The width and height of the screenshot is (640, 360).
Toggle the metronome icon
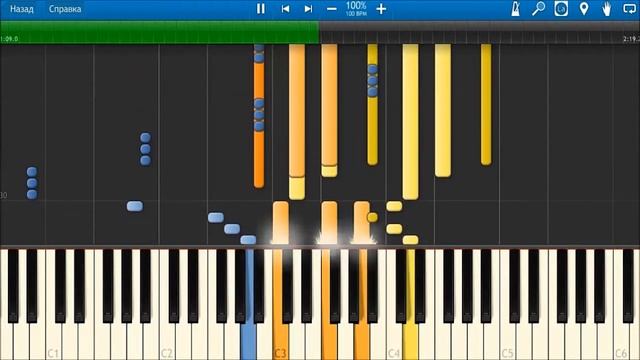(x=516, y=9)
